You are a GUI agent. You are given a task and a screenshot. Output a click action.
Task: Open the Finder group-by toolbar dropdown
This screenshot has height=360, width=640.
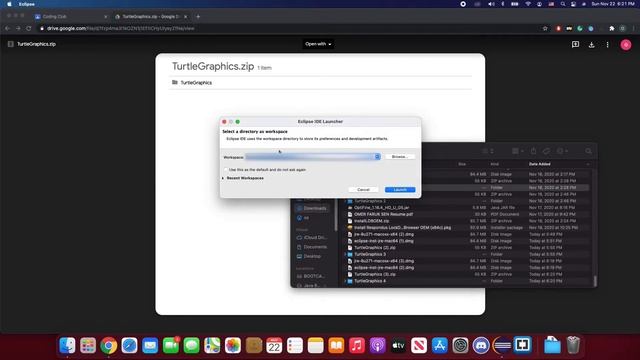pyautogui.click(x=518, y=151)
